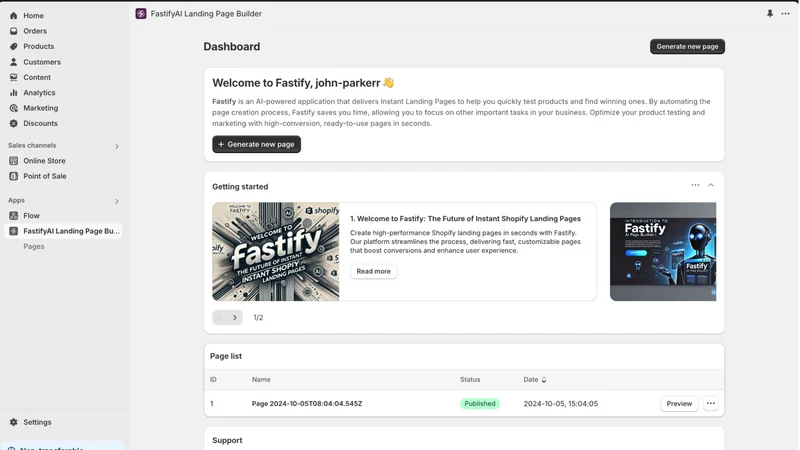Click the Online Store icon

point(14,161)
